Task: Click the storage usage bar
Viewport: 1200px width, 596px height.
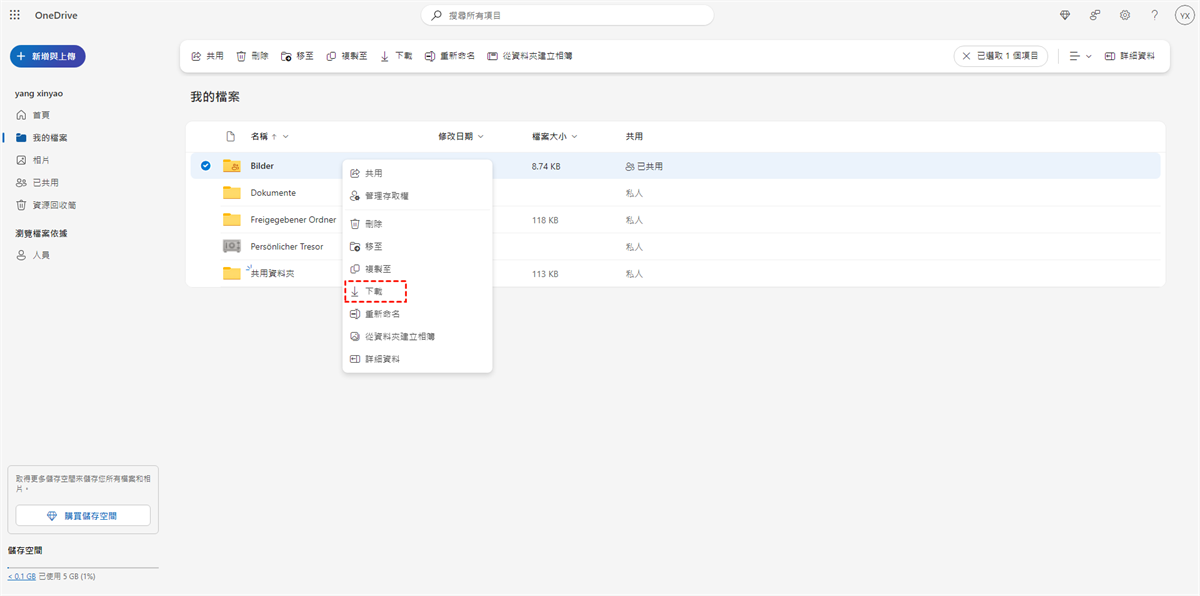Action: 82,567
